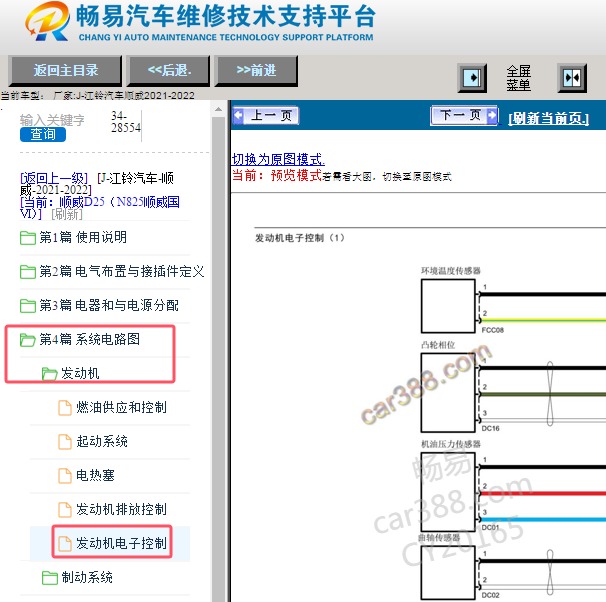Click 返回上一级 link

click(54, 179)
